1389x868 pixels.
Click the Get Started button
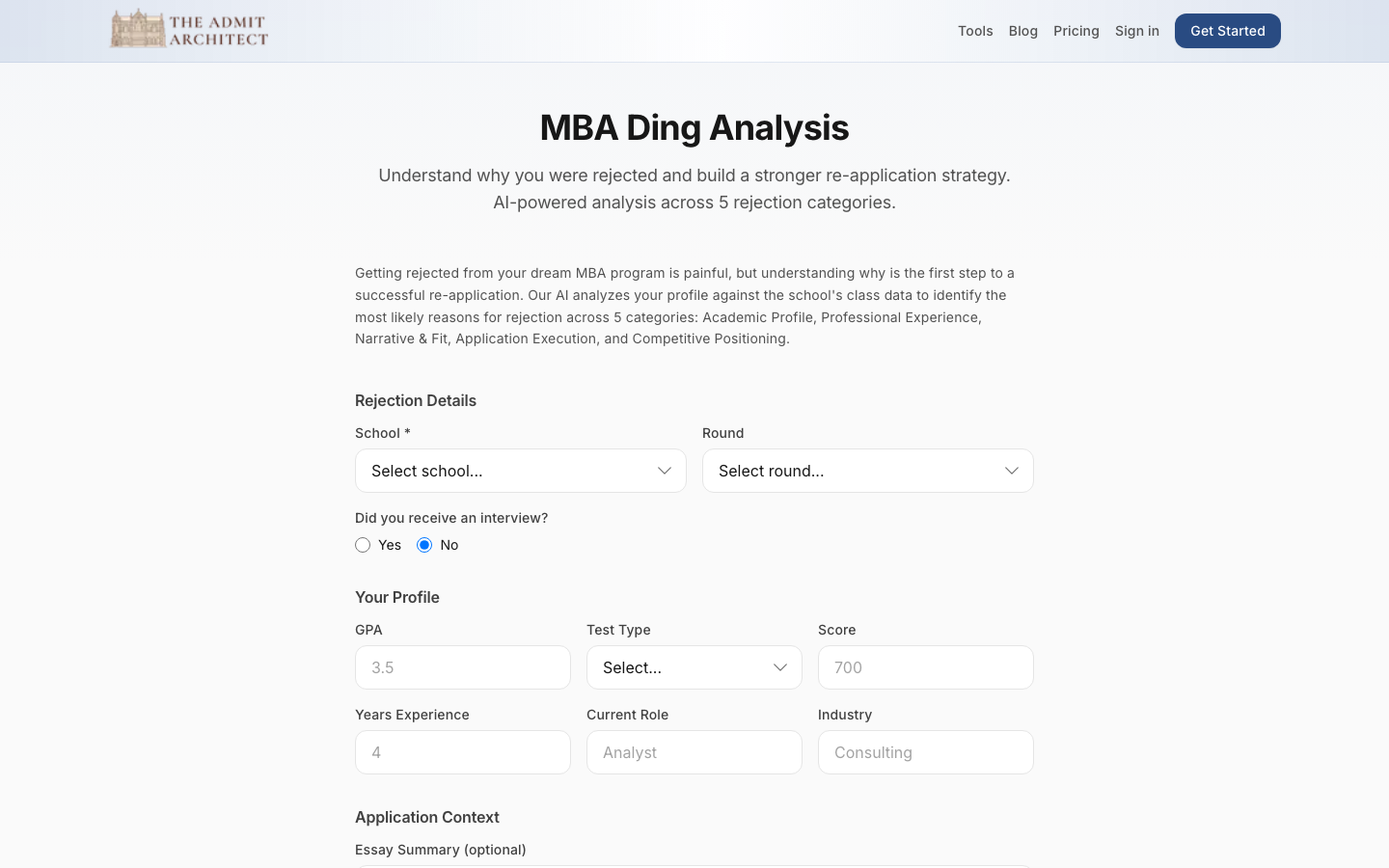[1227, 31]
